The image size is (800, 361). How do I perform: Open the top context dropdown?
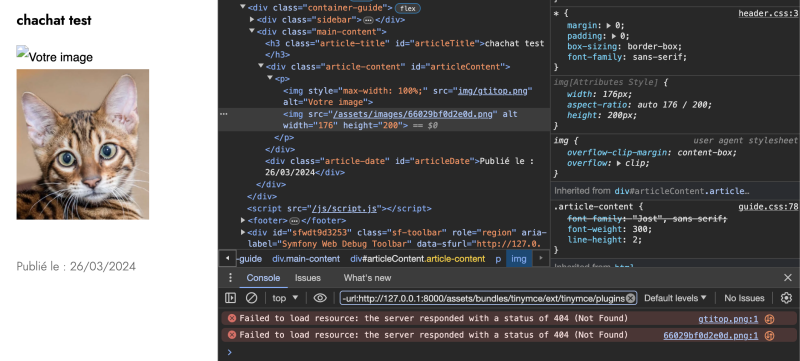coord(285,298)
